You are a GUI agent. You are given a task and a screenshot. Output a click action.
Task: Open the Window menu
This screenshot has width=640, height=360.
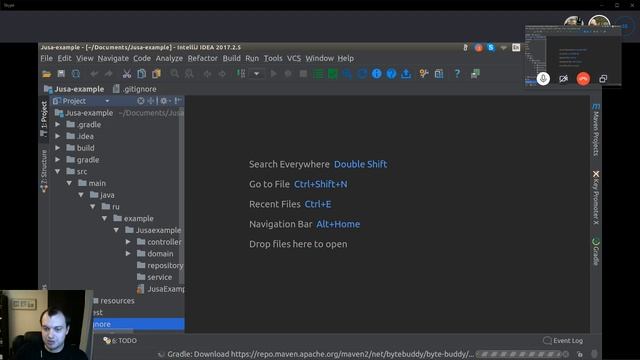[x=320, y=58]
